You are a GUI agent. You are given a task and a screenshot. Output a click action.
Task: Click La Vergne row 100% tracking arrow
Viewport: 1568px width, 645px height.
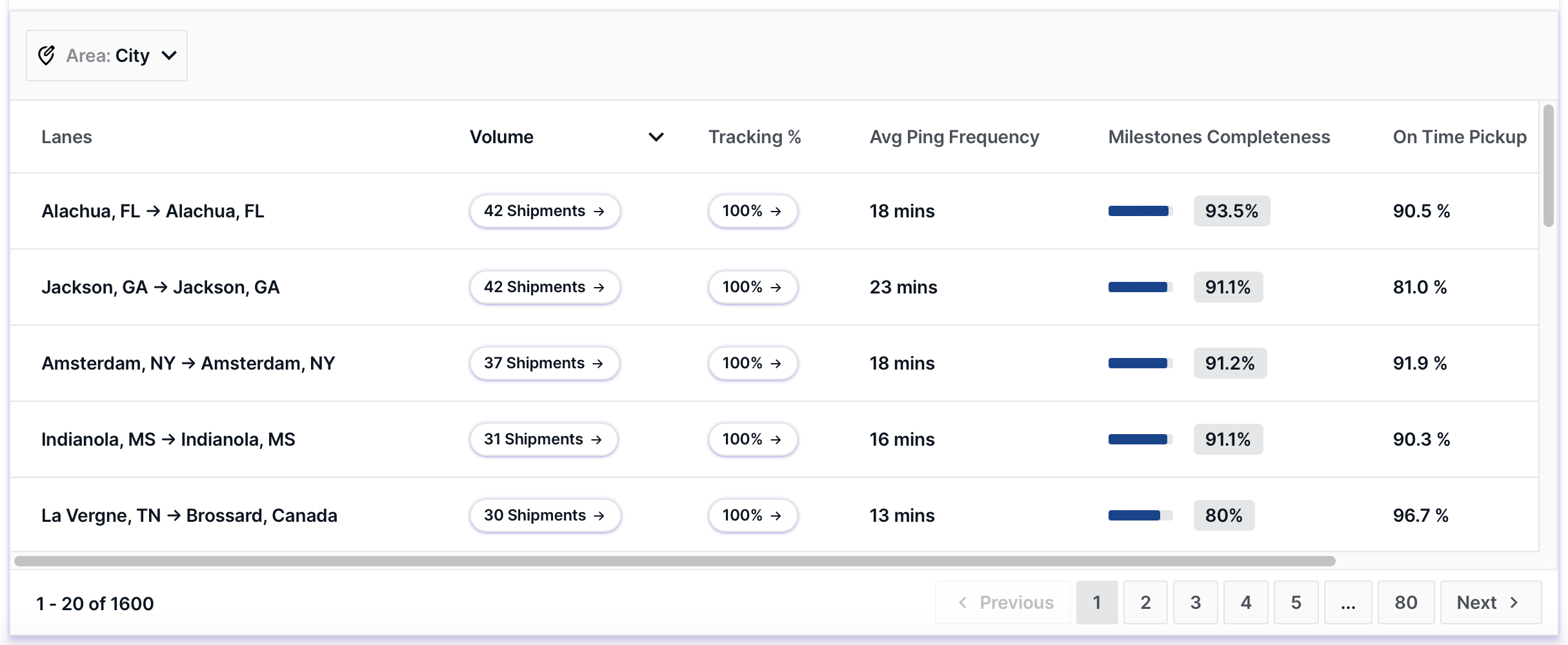point(776,515)
